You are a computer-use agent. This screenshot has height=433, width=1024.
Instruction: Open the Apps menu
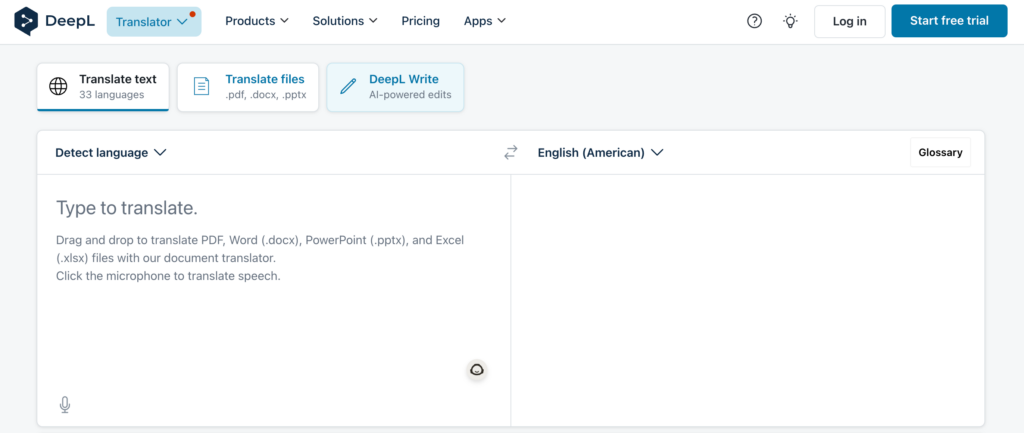click(485, 21)
